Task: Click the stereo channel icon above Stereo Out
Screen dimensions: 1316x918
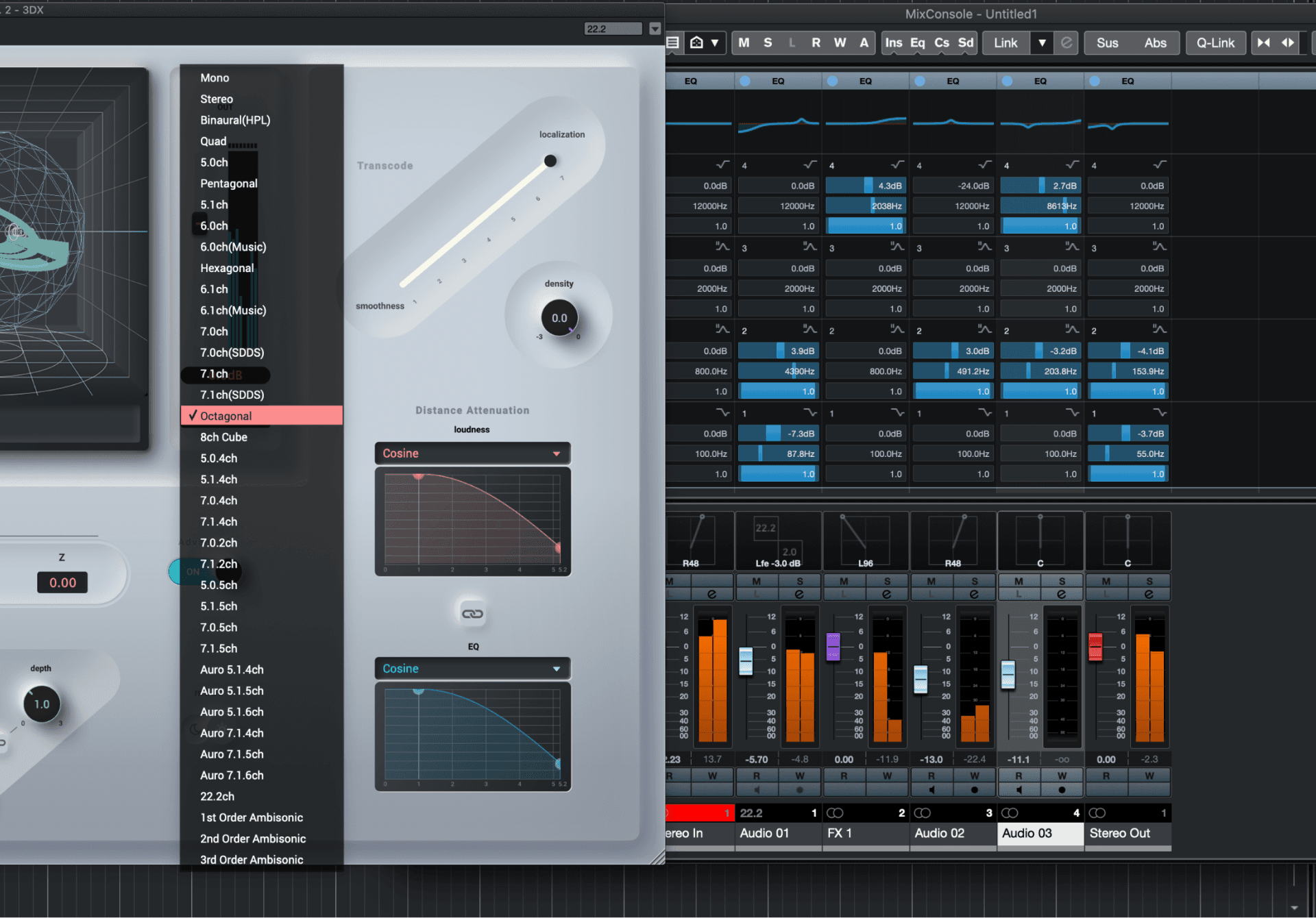Action: click(1097, 813)
